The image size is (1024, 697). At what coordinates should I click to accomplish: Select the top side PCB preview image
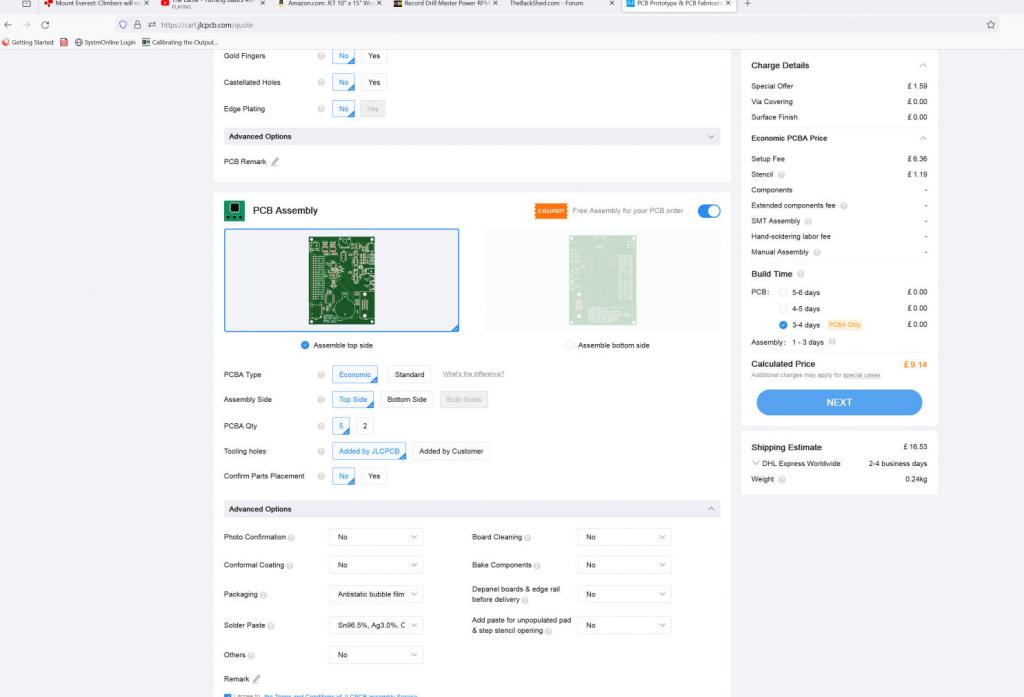pyautogui.click(x=341, y=280)
